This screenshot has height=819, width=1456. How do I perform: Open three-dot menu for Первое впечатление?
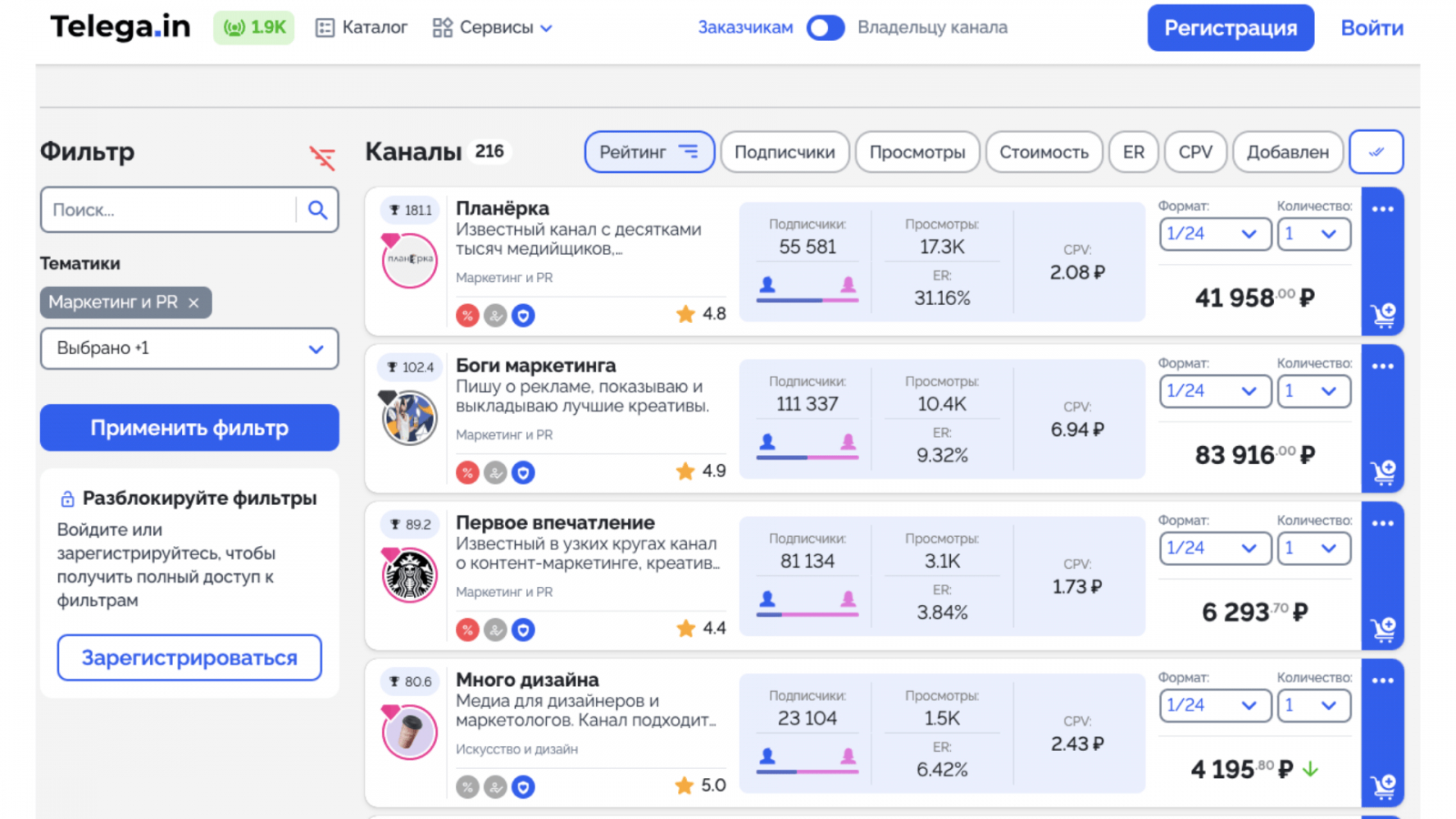(1383, 524)
